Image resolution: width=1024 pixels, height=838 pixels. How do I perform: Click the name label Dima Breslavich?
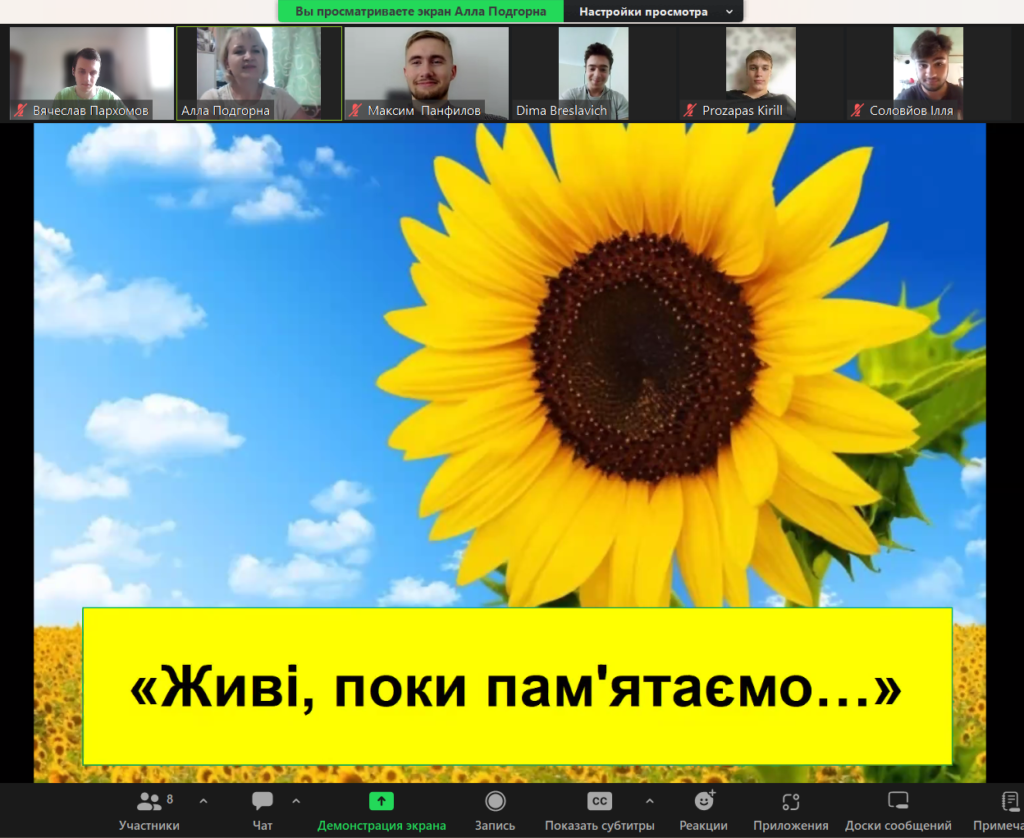click(x=562, y=110)
